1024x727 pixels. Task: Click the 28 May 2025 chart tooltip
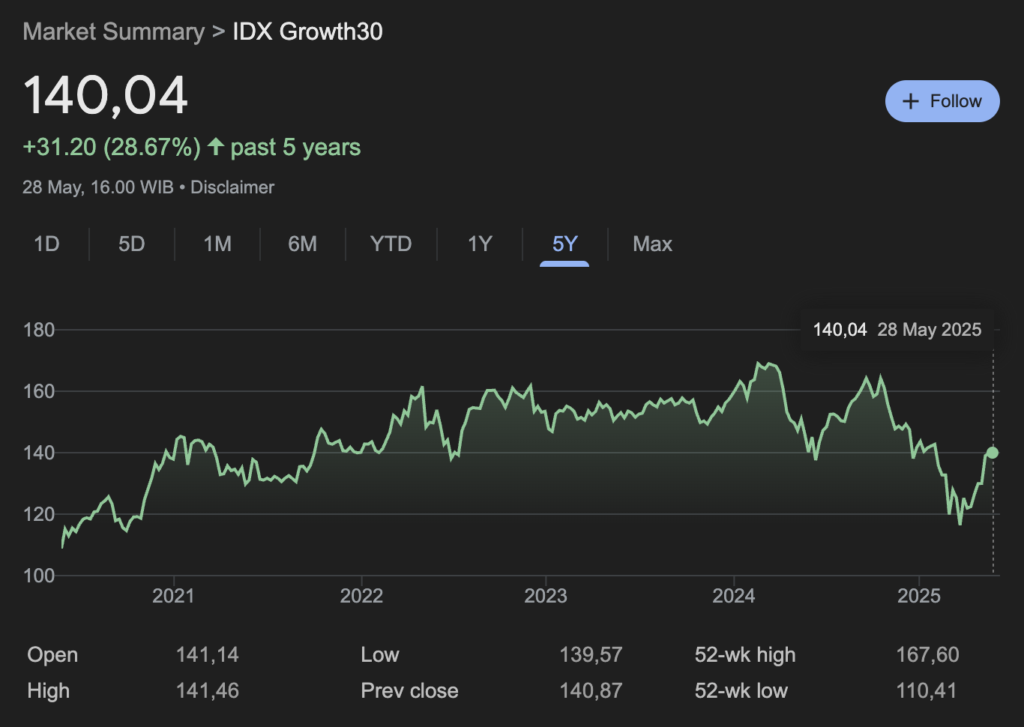897,330
